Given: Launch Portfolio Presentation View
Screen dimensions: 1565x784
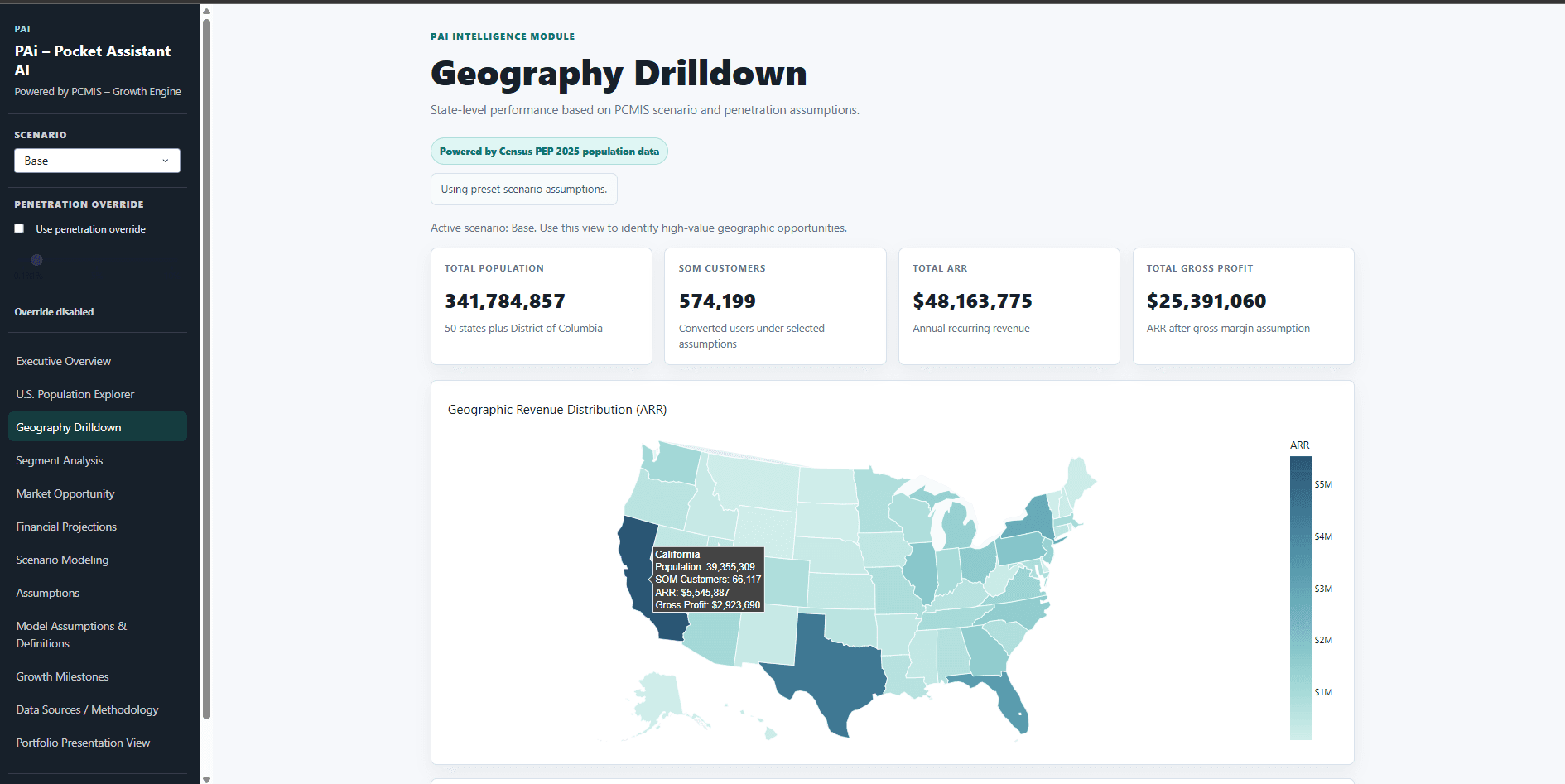Looking at the screenshot, I should point(98,743).
